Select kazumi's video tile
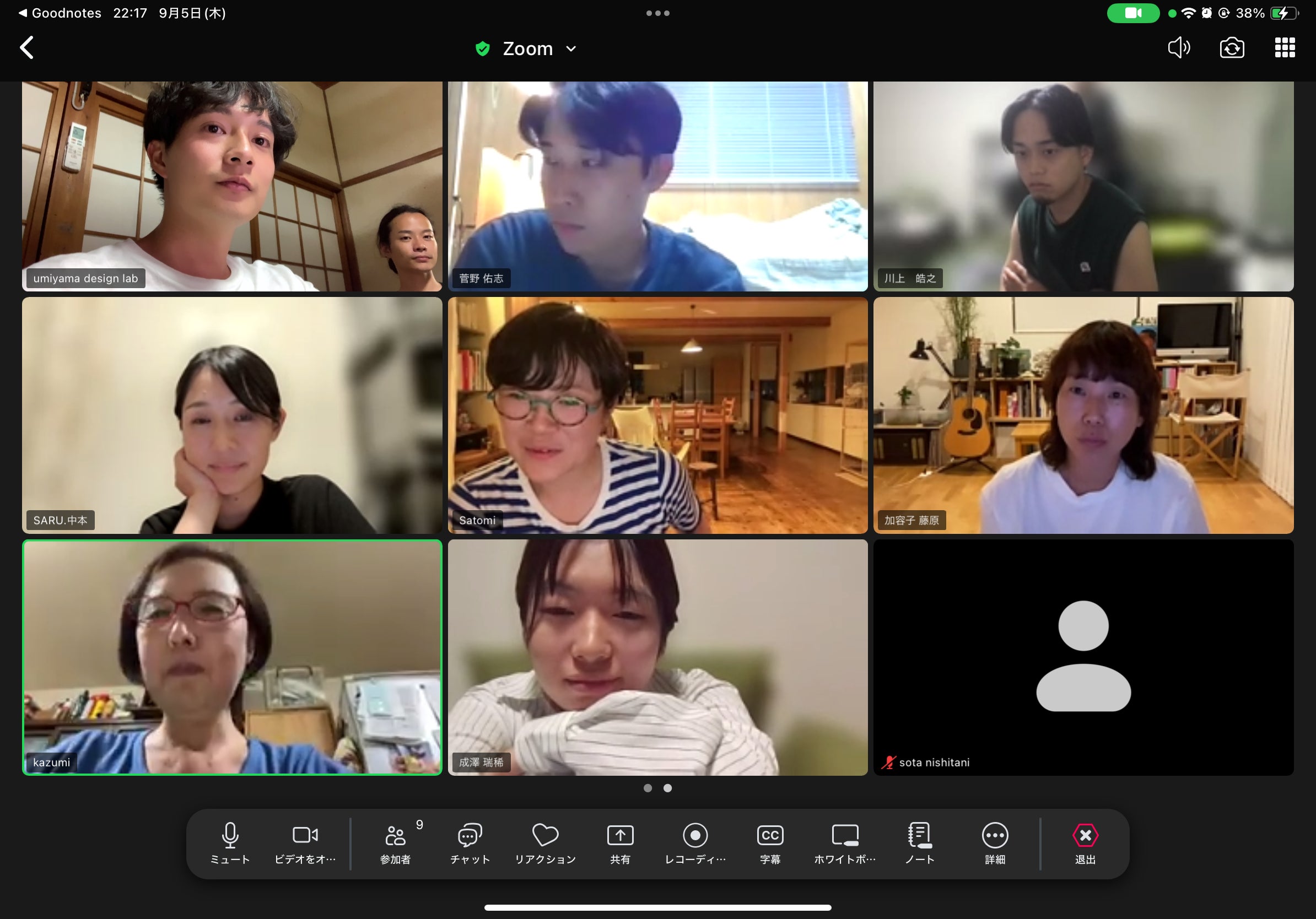Image resolution: width=1316 pixels, height=919 pixels. (x=232, y=657)
